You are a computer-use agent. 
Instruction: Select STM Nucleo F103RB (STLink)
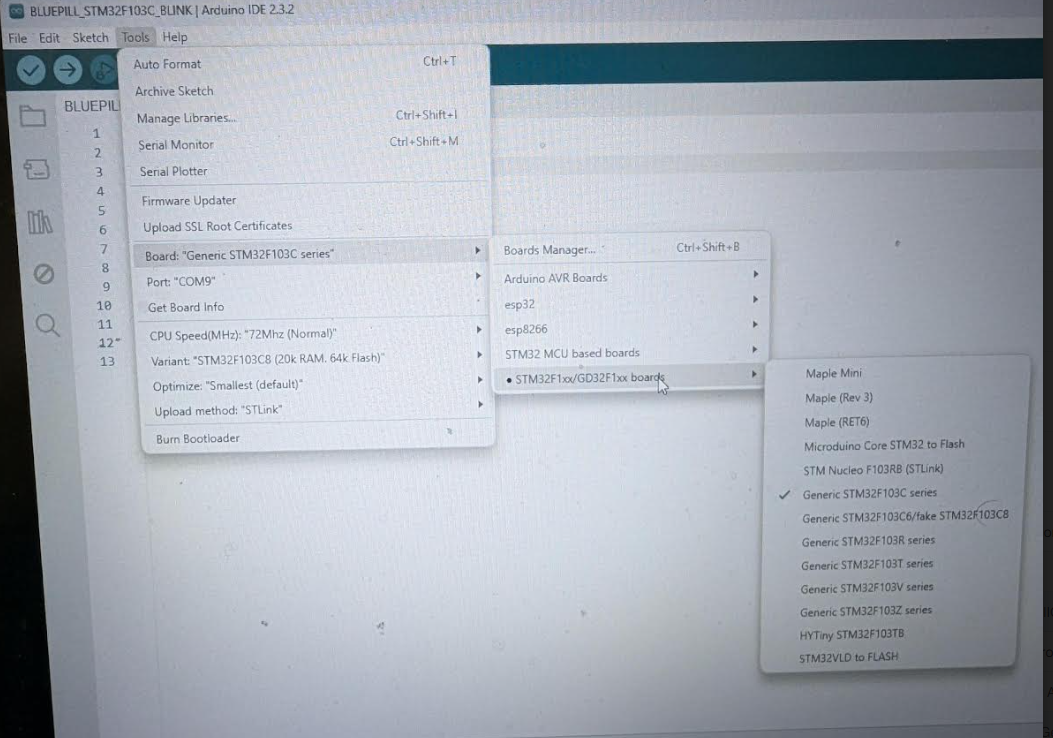tap(895, 469)
